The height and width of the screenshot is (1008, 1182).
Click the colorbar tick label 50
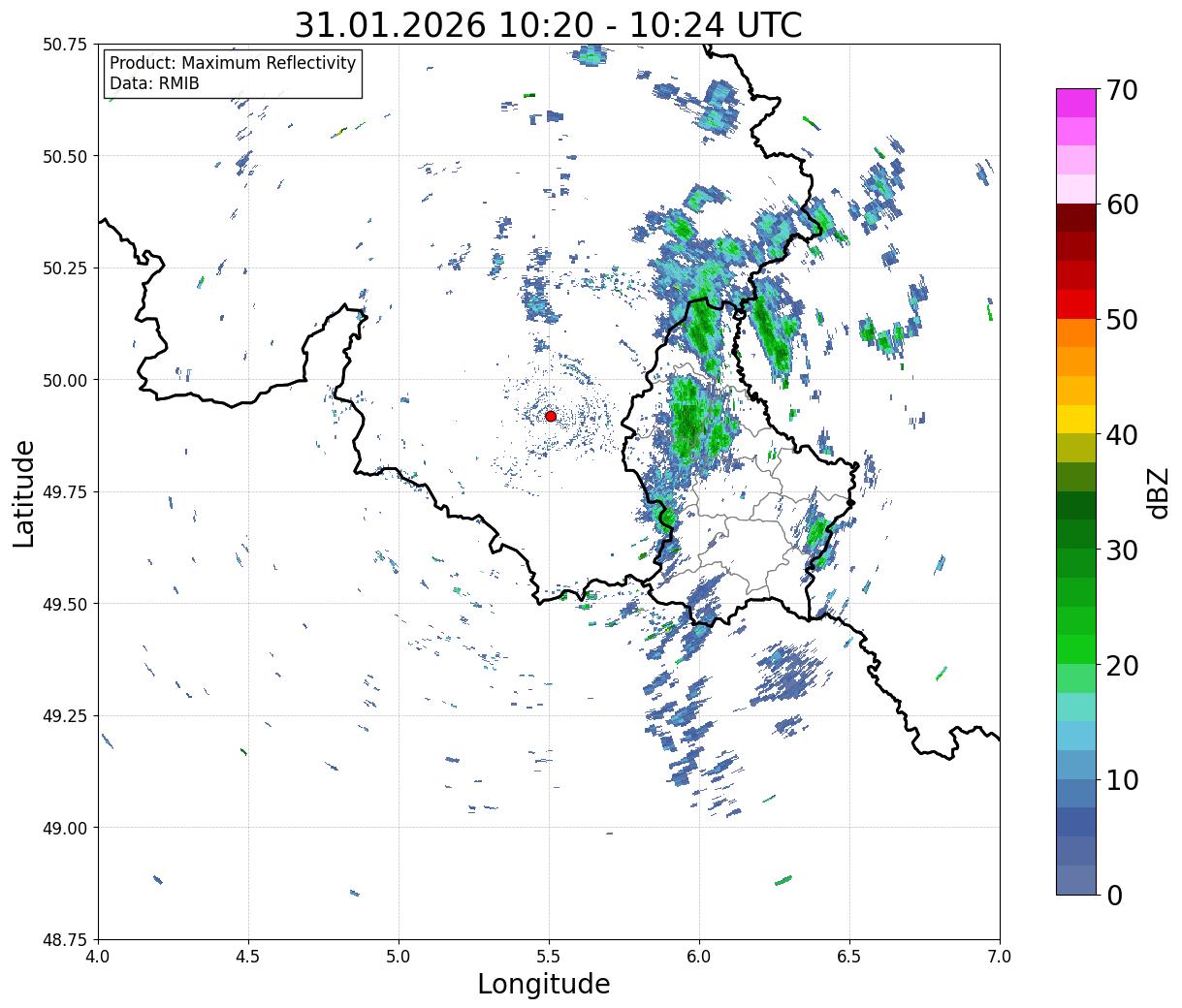1122,320
